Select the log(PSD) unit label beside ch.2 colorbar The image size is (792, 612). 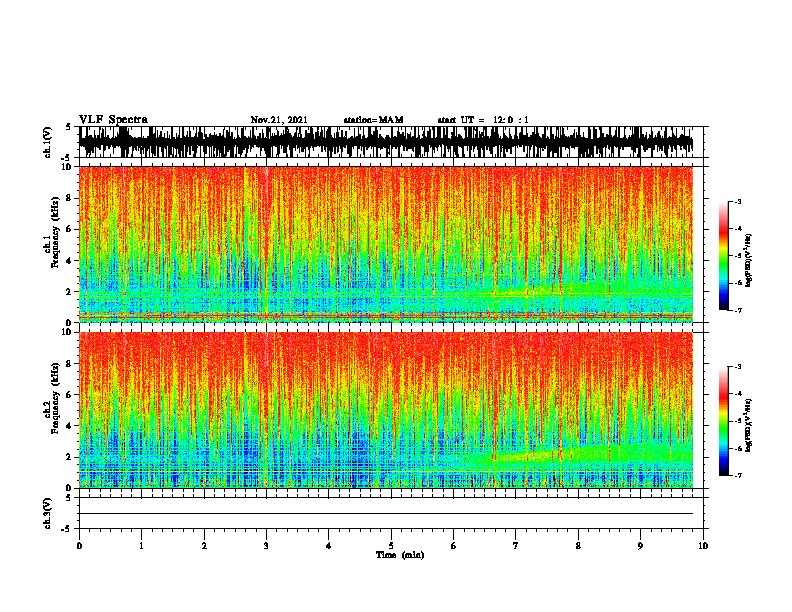click(748, 425)
